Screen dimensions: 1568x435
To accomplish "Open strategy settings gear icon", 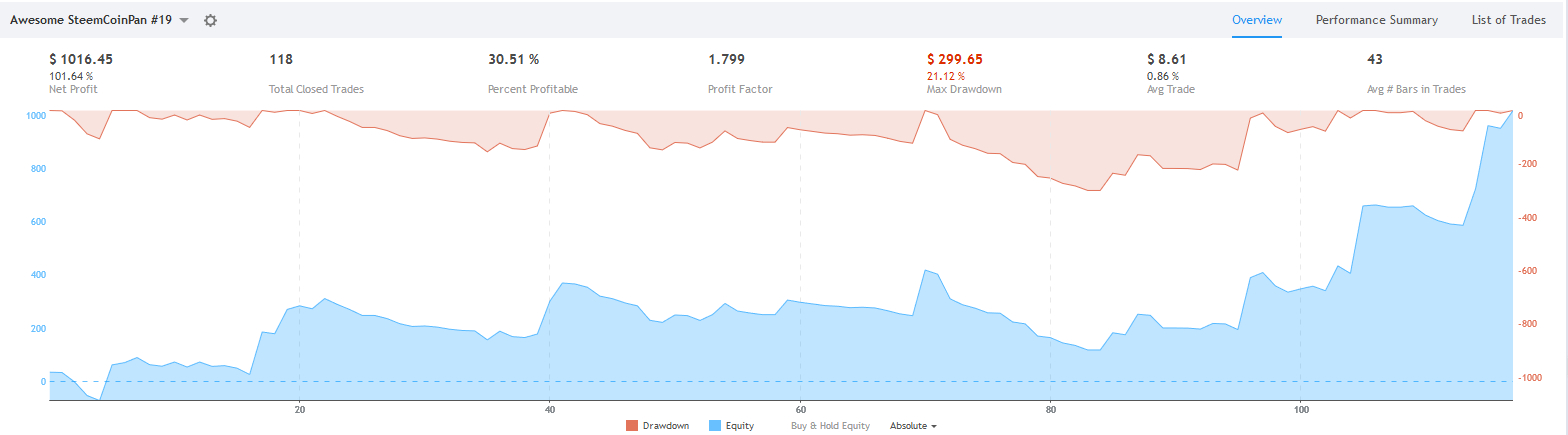I will tap(210, 20).
